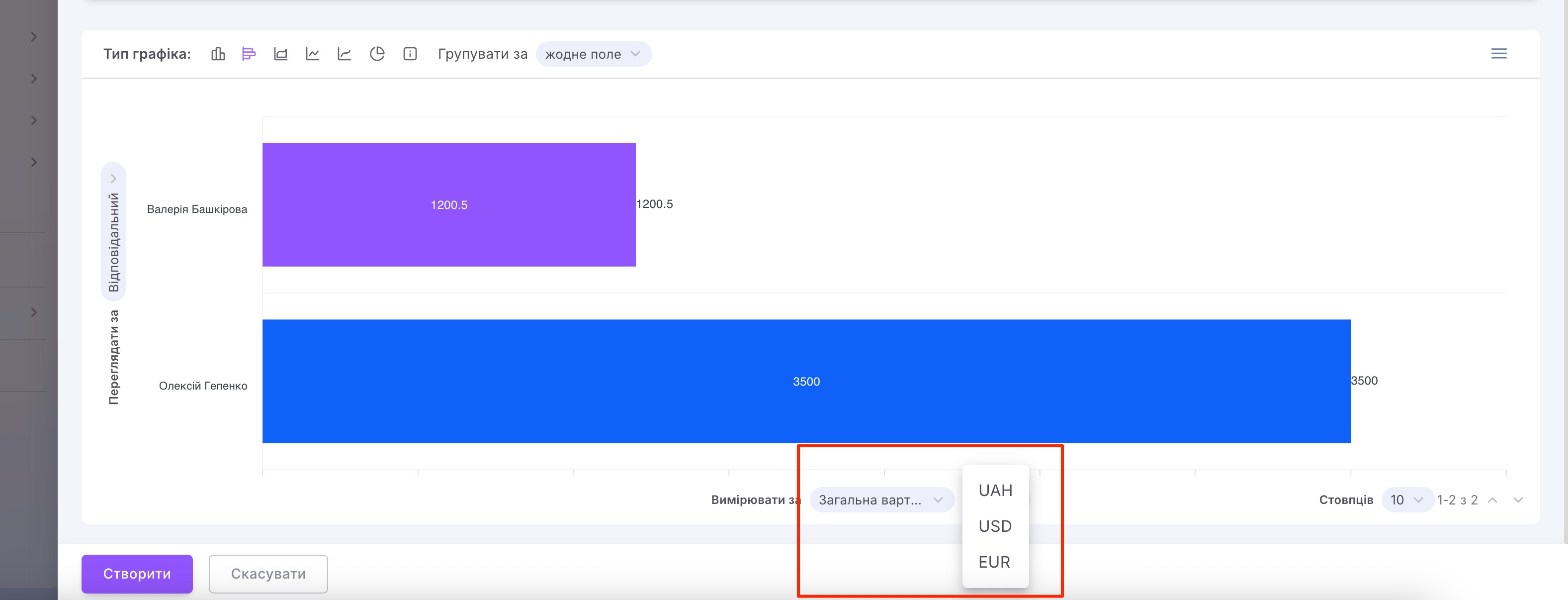This screenshot has width=1568, height=600.
Task: Choose USD from the currency list
Action: click(x=995, y=526)
